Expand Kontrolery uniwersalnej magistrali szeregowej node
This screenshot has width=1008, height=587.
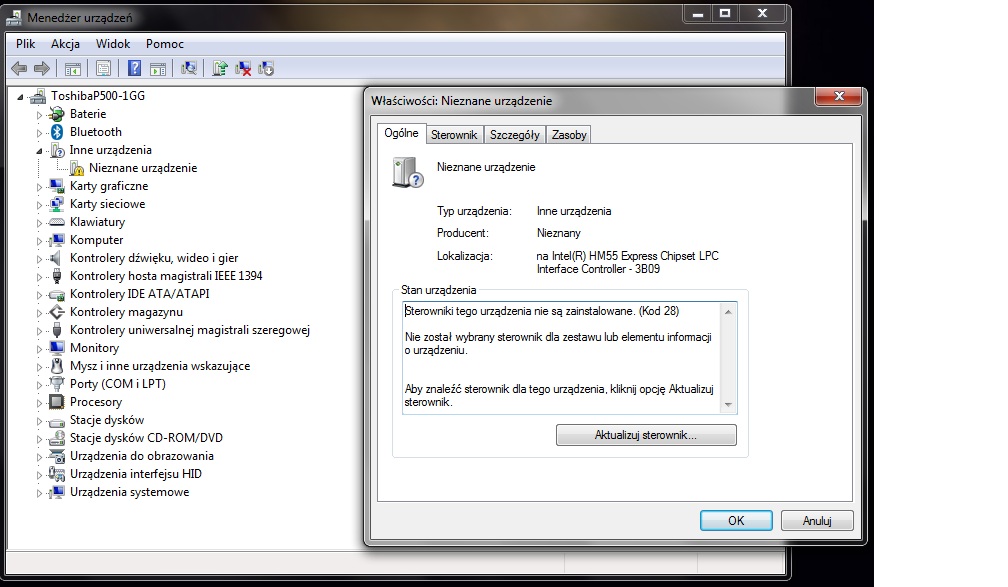pyautogui.click(x=40, y=330)
